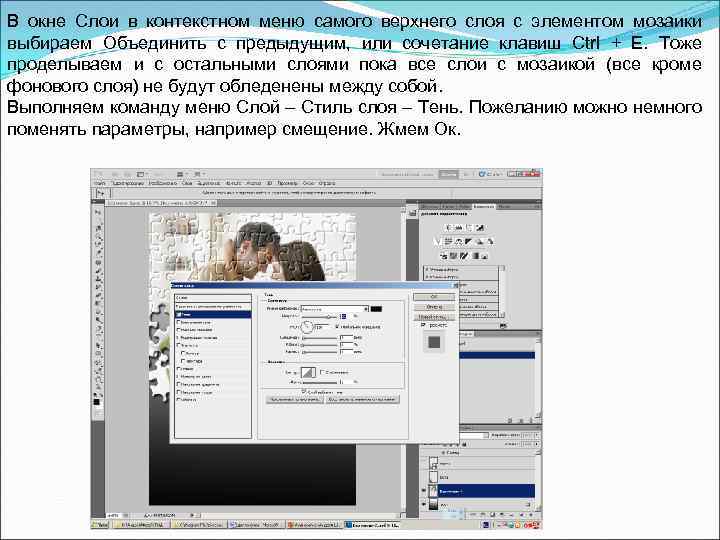The width and height of the screenshot is (720, 540).
Task: Click create new layer icon in Layers panel
Action: (523, 514)
